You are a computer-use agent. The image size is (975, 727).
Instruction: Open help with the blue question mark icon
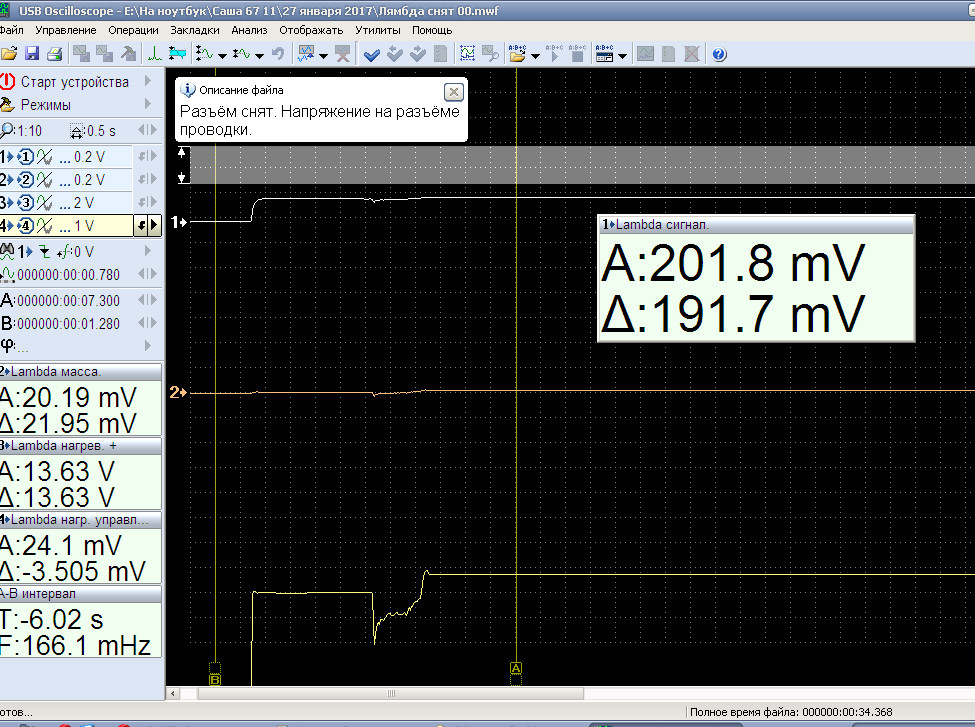click(718, 54)
